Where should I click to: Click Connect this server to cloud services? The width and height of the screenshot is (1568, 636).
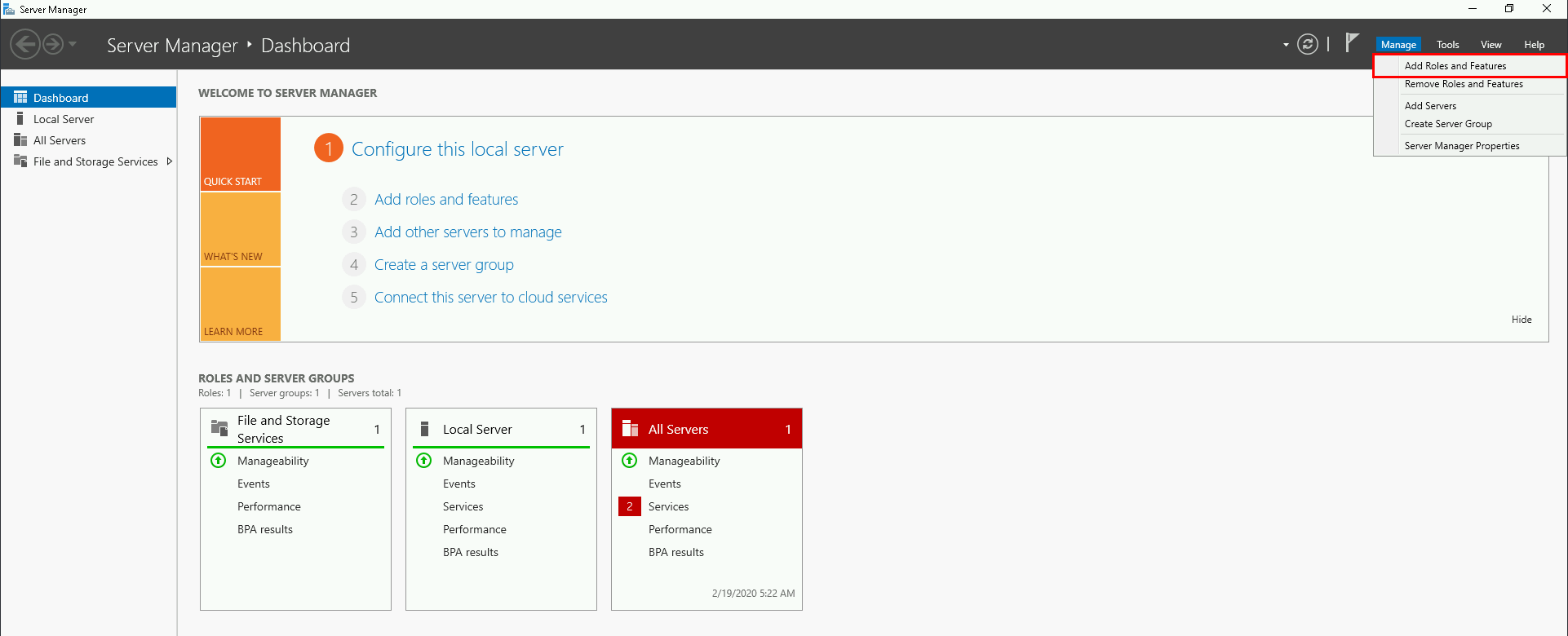[x=490, y=298]
